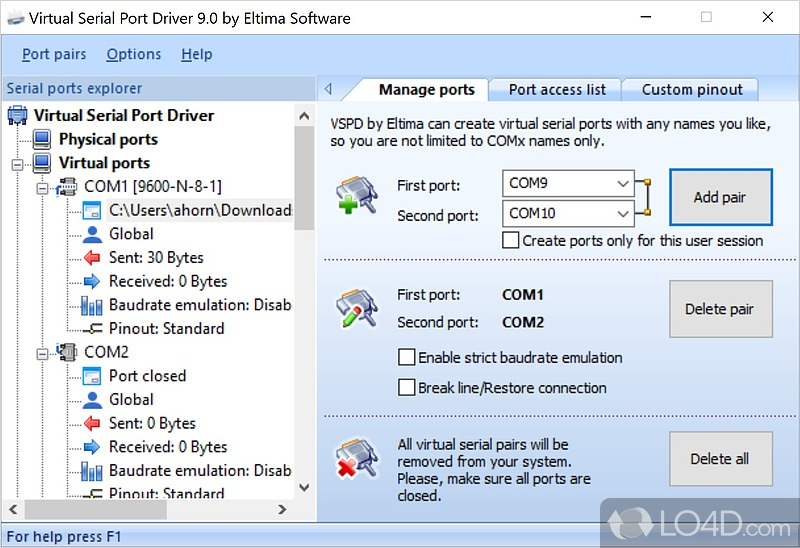Click the red arrow icon at Sent: 30 Bytes

coord(92,258)
